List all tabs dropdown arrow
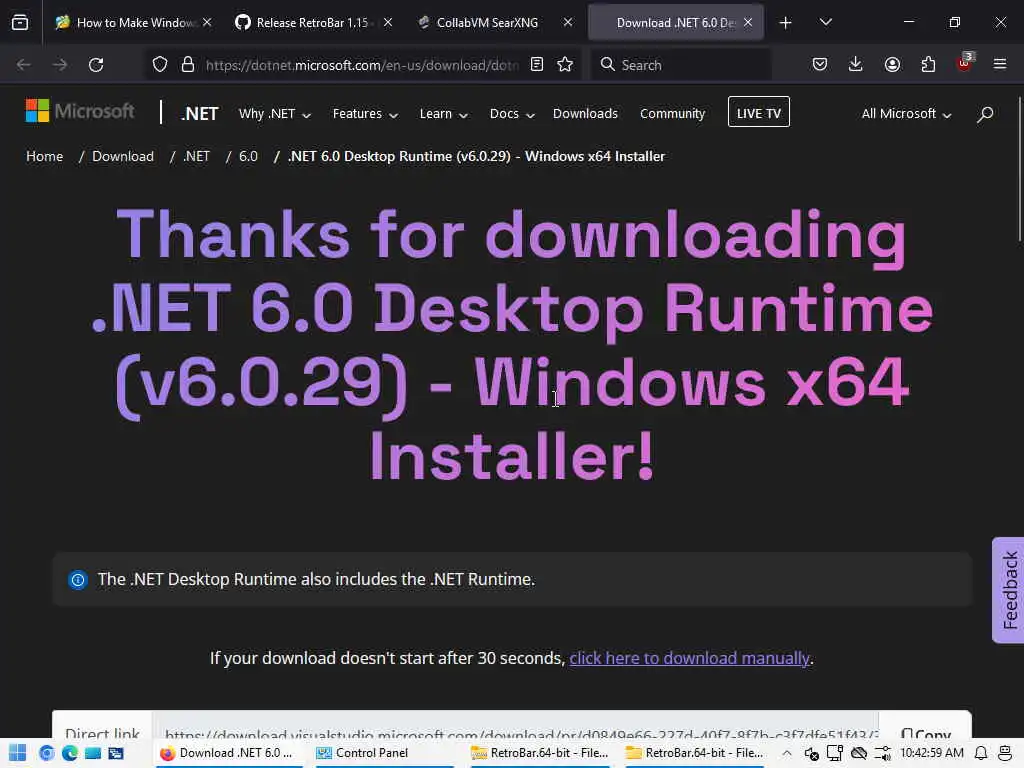The width and height of the screenshot is (1024, 768). pyautogui.click(x=825, y=23)
